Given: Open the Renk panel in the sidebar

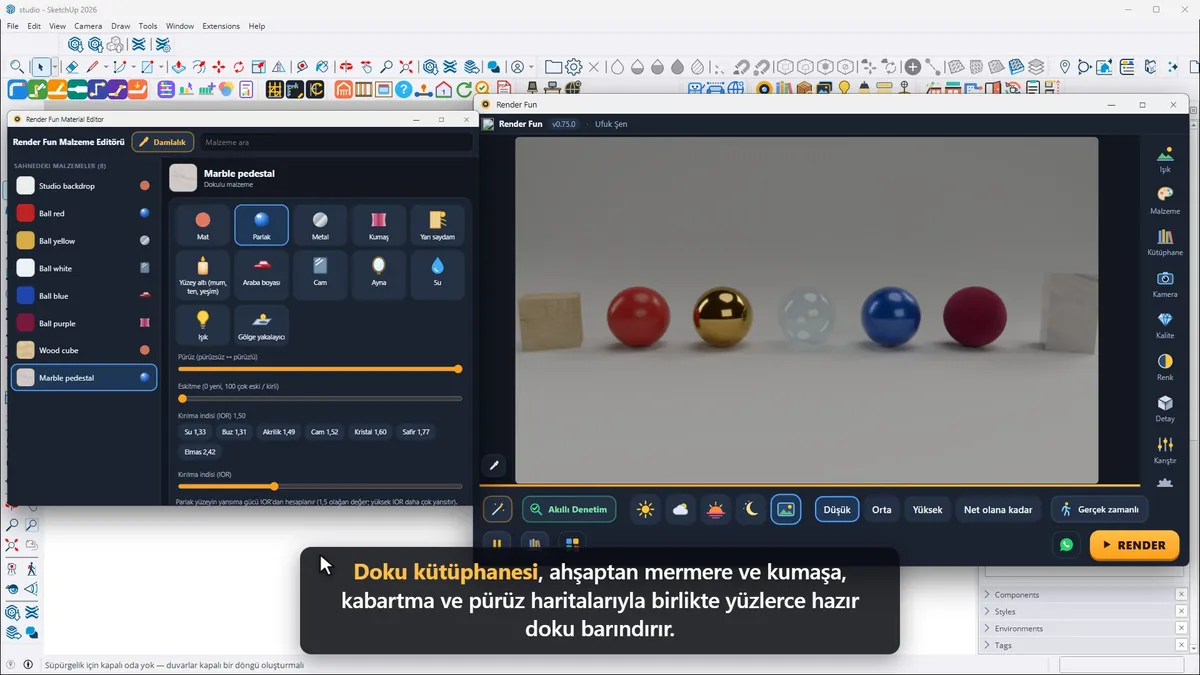Looking at the screenshot, I should (x=1165, y=367).
